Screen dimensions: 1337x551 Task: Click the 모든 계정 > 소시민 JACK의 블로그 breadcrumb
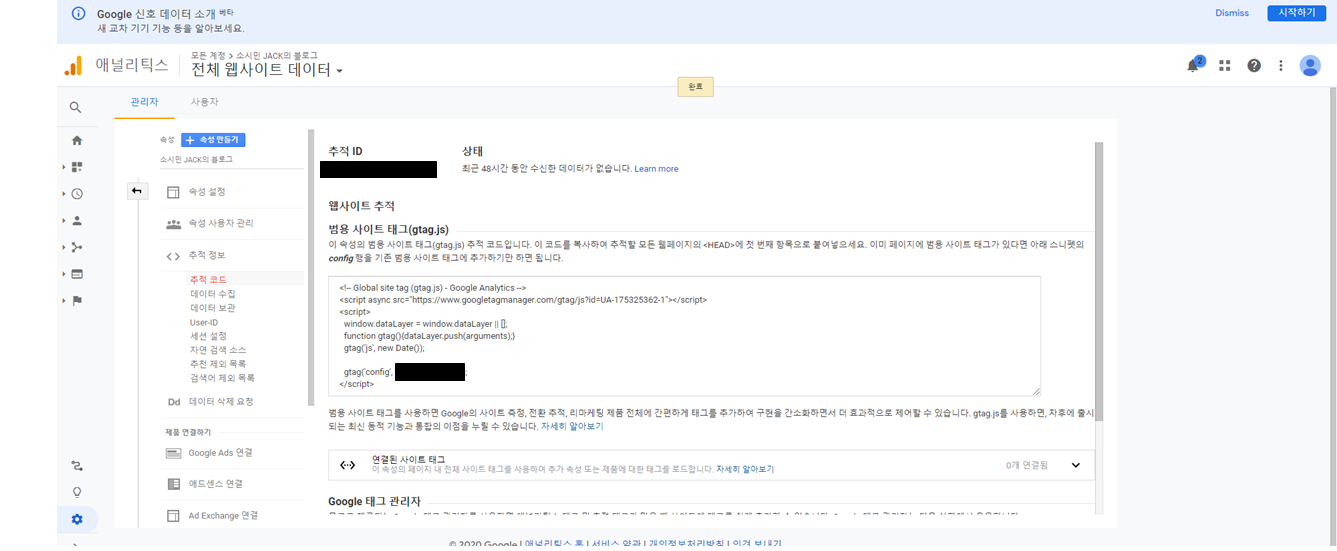[x=254, y=55]
